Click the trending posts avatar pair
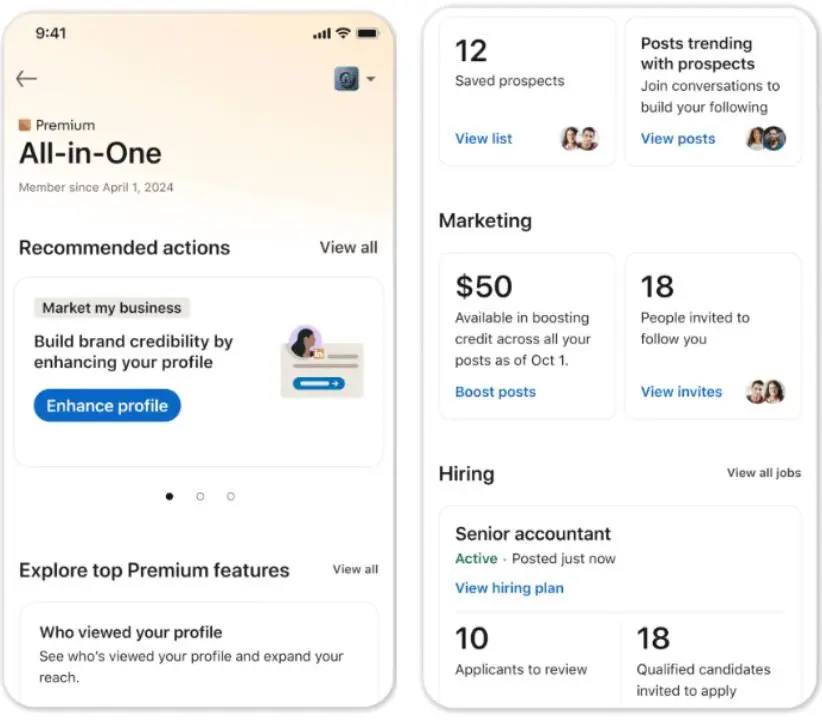822x720 pixels. 766,139
